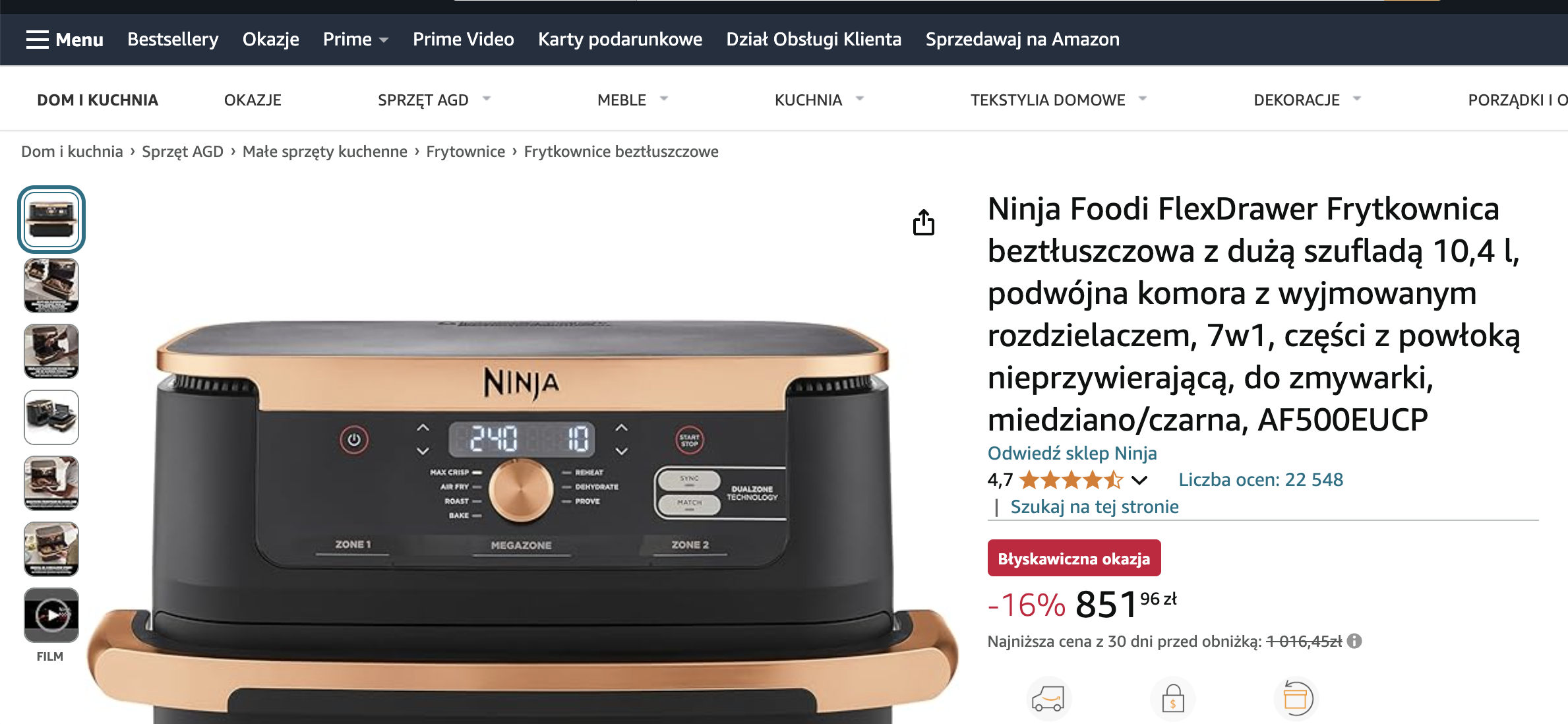Click the delivery van icon
This screenshot has height=724, width=1568.
[x=1048, y=699]
